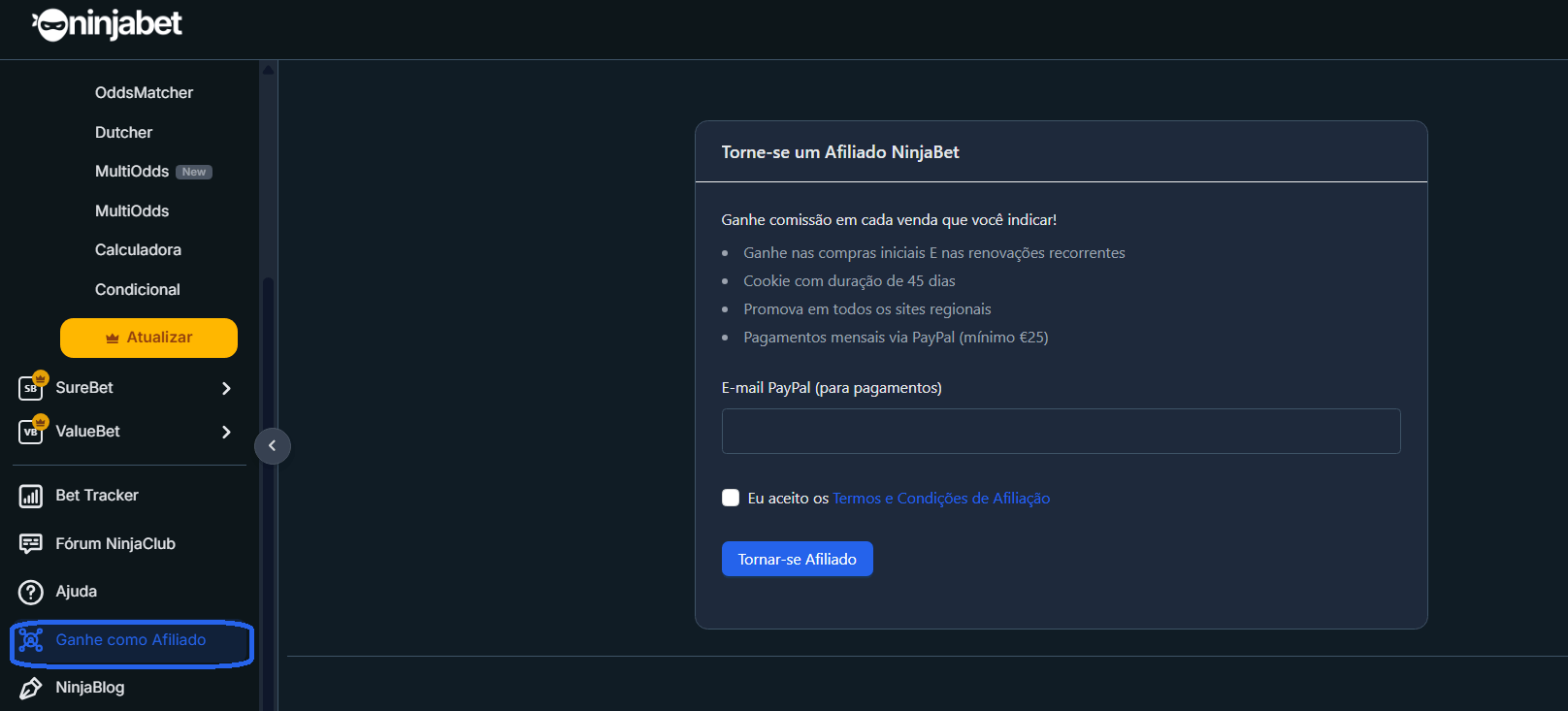Click bullet Promova em todos os sites regionais

click(x=867, y=309)
